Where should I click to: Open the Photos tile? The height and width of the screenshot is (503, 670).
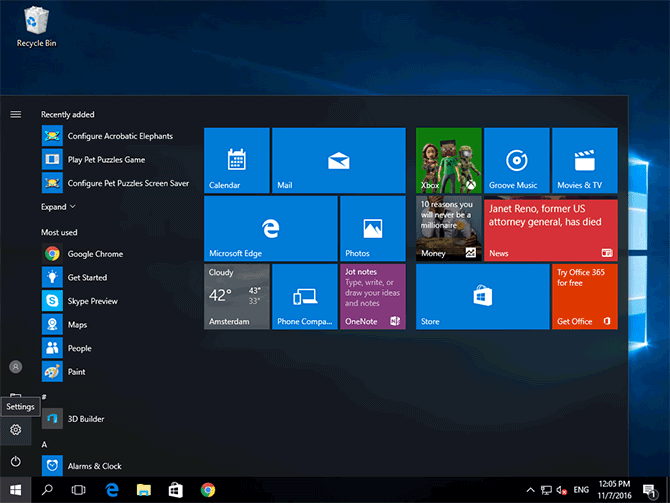[x=373, y=229]
